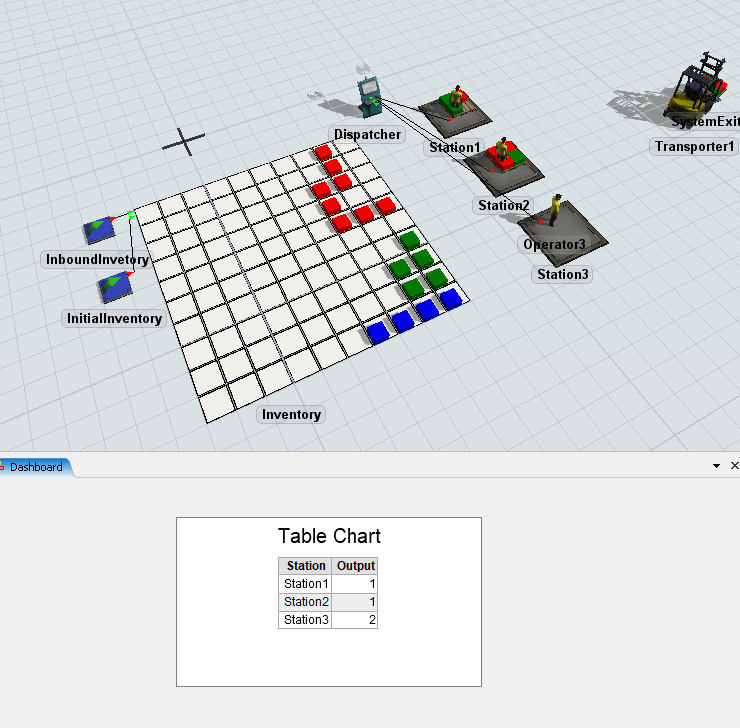This screenshot has width=740, height=728.
Task: Select the Station3 row in the table
Action: [305, 620]
